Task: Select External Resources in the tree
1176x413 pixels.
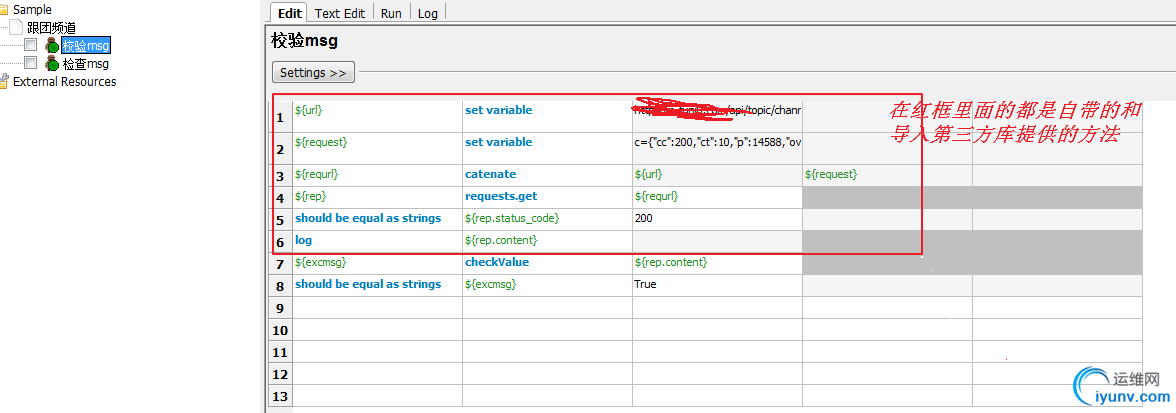Action: (x=64, y=82)
